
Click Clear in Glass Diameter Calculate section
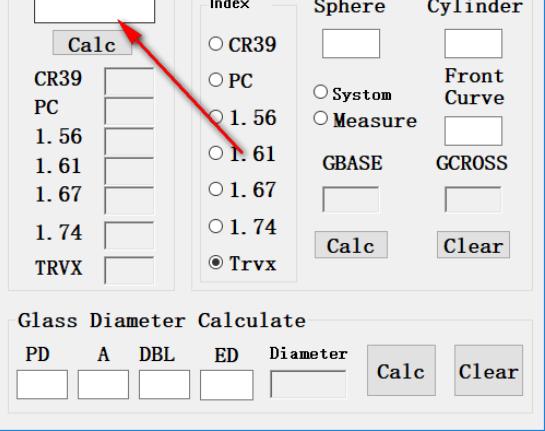[x=489, y=370]
